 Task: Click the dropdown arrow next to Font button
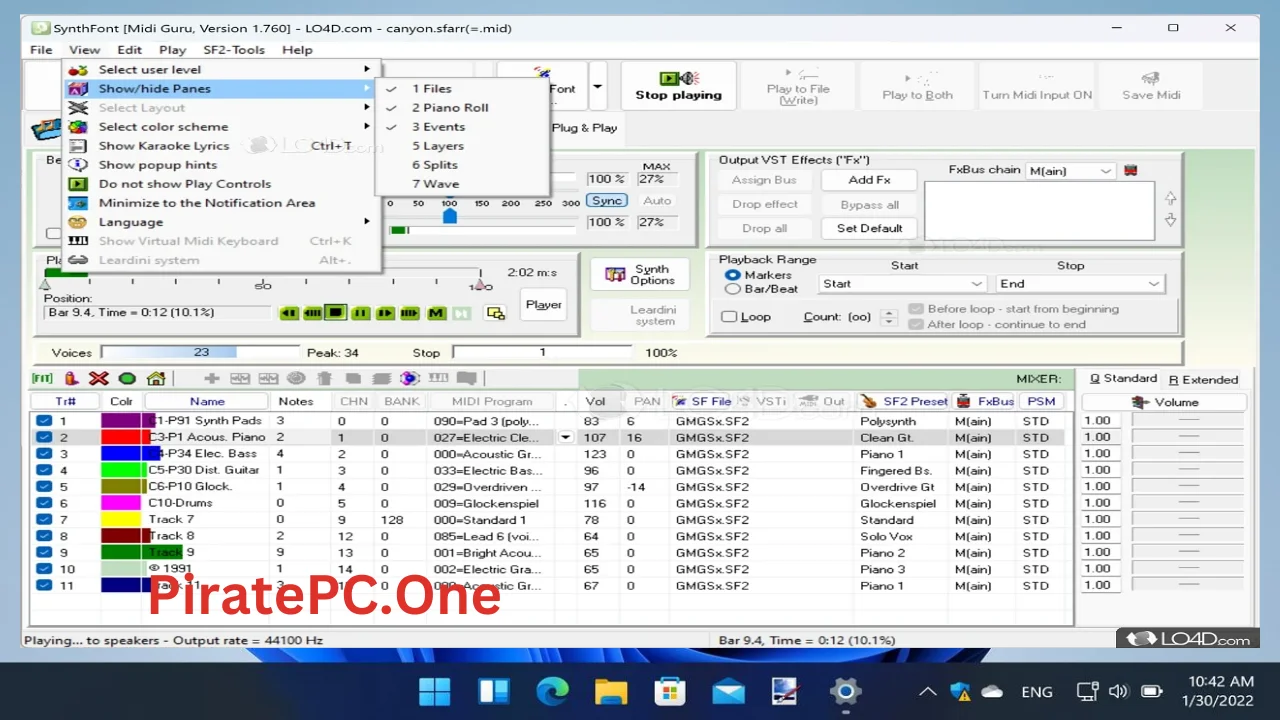click(x=597, y=87)
